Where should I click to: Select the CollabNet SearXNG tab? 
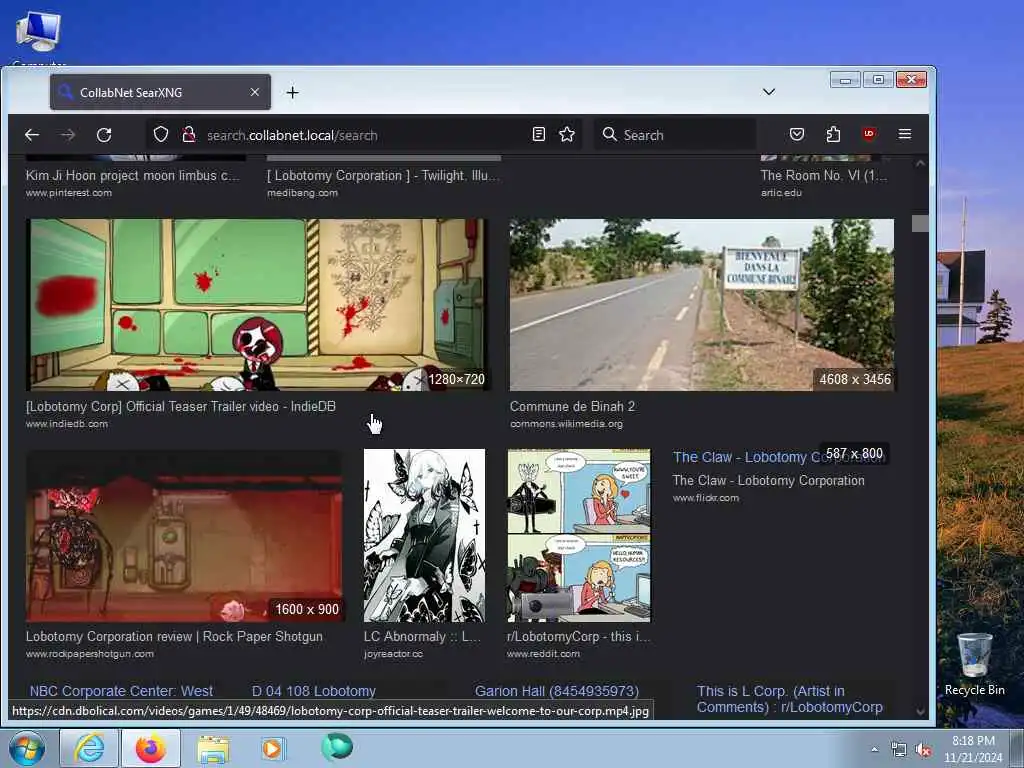point(161,92)
